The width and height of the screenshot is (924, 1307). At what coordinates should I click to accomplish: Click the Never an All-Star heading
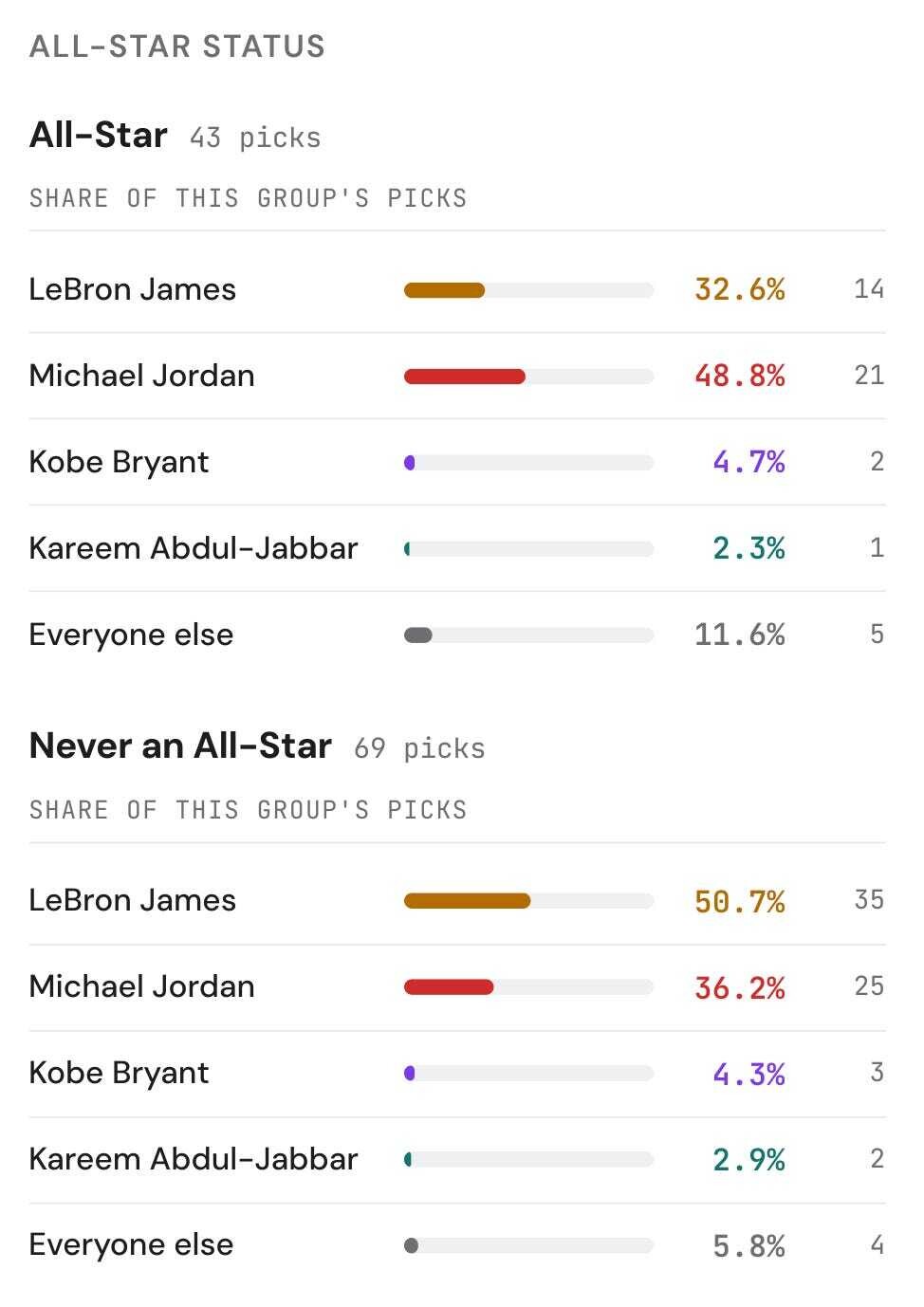180,746
